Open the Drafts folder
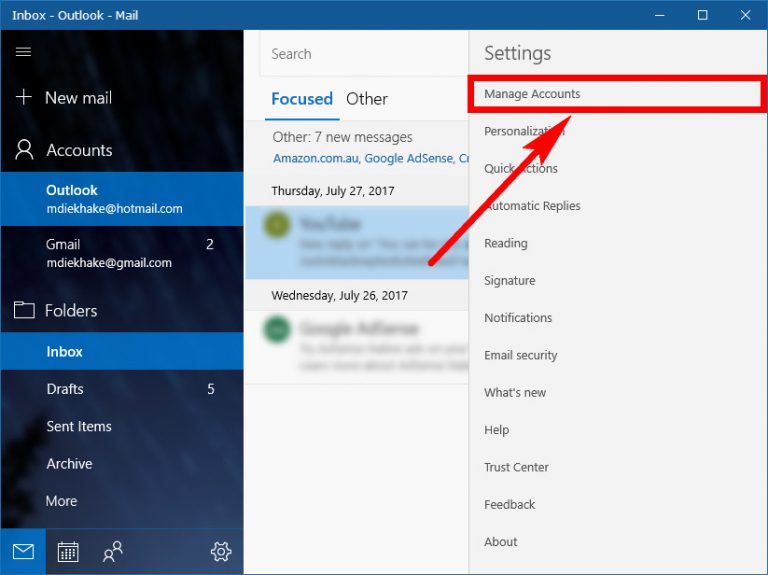Image resolution: width=768 pixels, height=575 pixels. pyautogui.click(x=122, y=389)
